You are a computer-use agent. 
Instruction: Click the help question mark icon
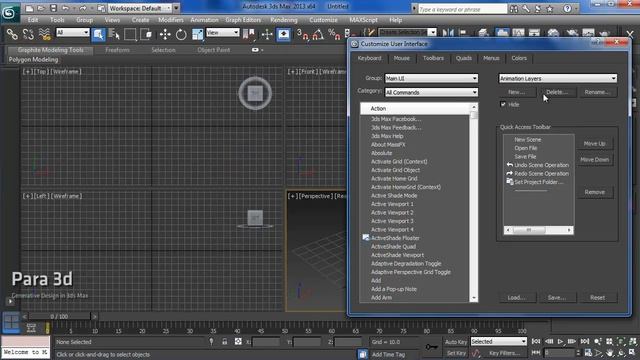pos(567,9)
